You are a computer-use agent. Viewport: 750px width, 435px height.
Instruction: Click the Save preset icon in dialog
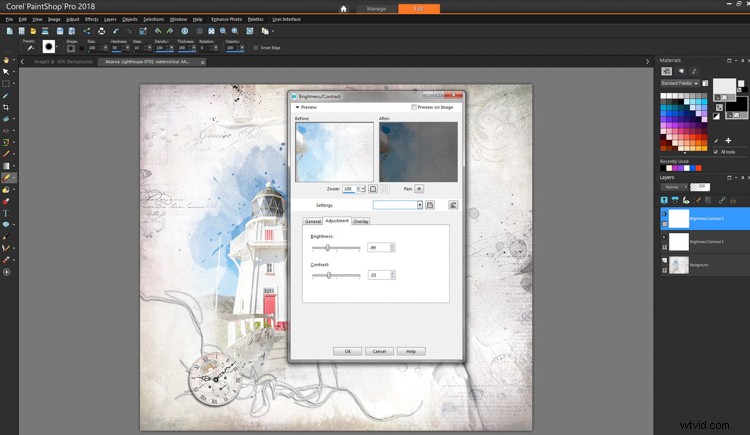[430, 205]
